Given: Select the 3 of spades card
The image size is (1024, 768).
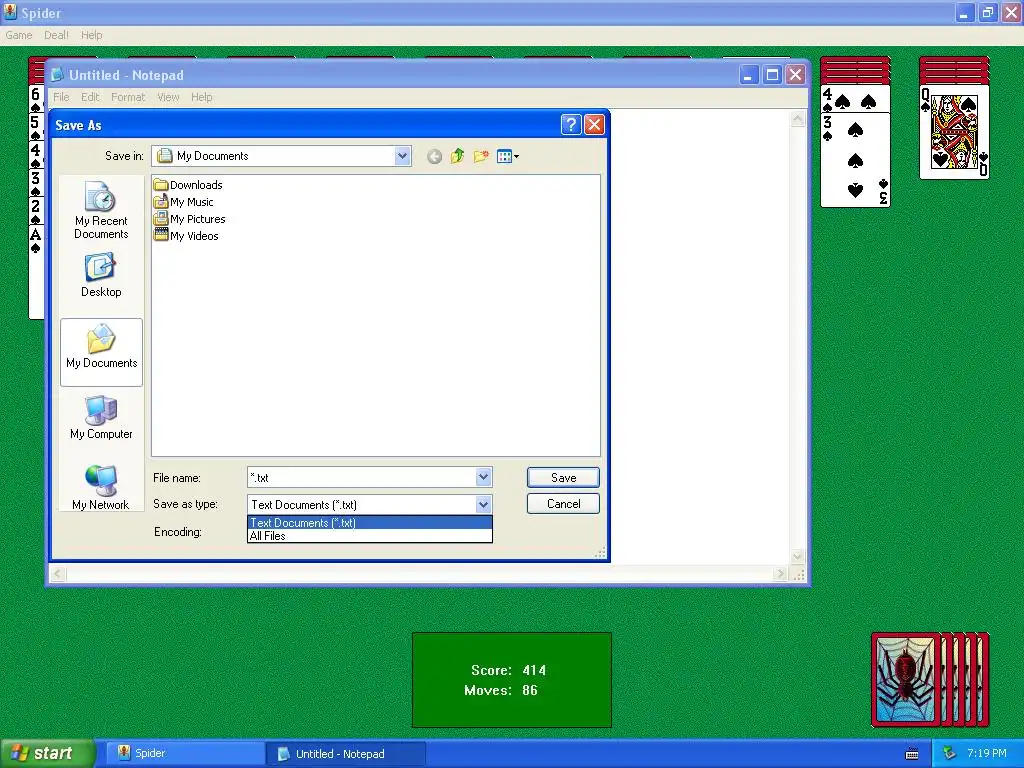Looking at the screenshot, I should coord(855,160).
